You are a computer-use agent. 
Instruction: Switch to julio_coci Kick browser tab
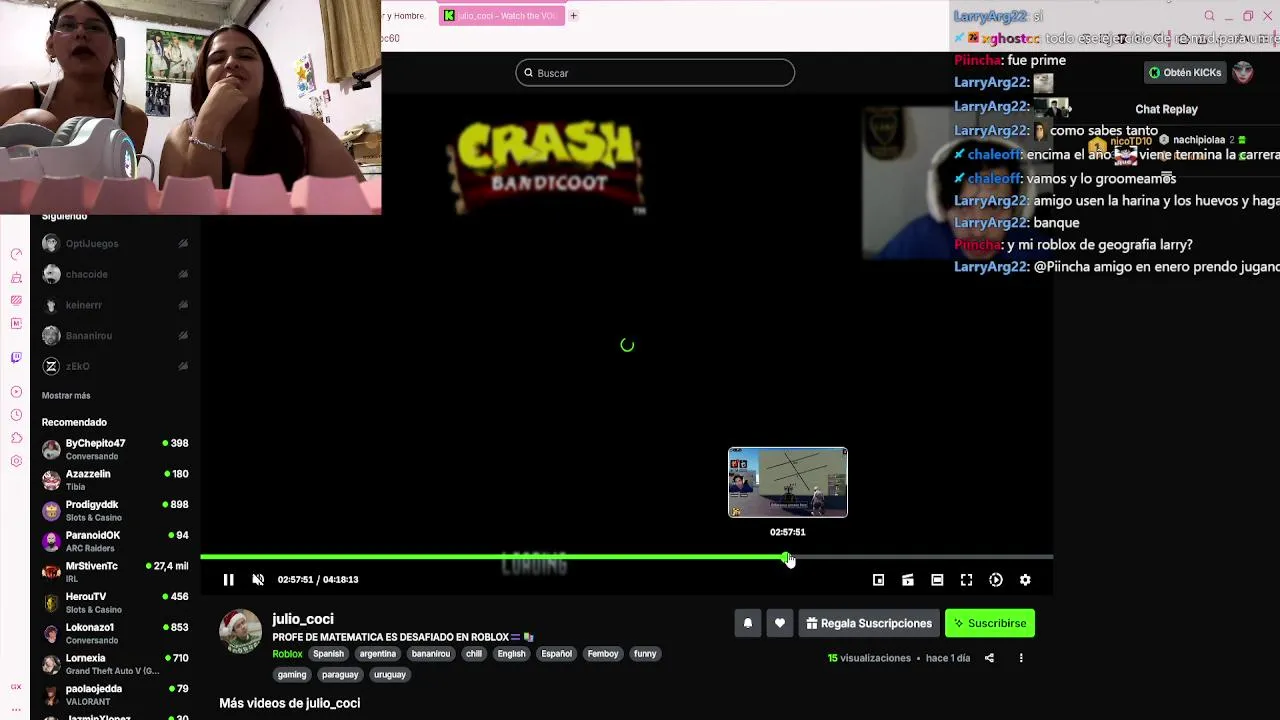pyautogui.click(x=501, y=15)
